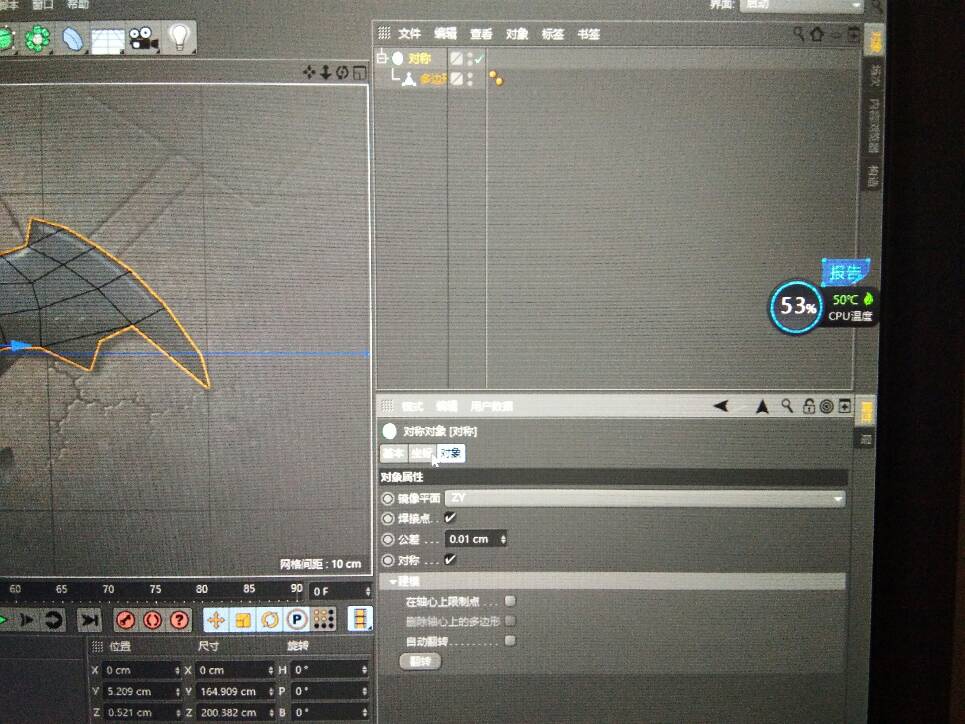
Task: Enable 在轴心上限制点 checkbox
Action: tap(510, 601)
